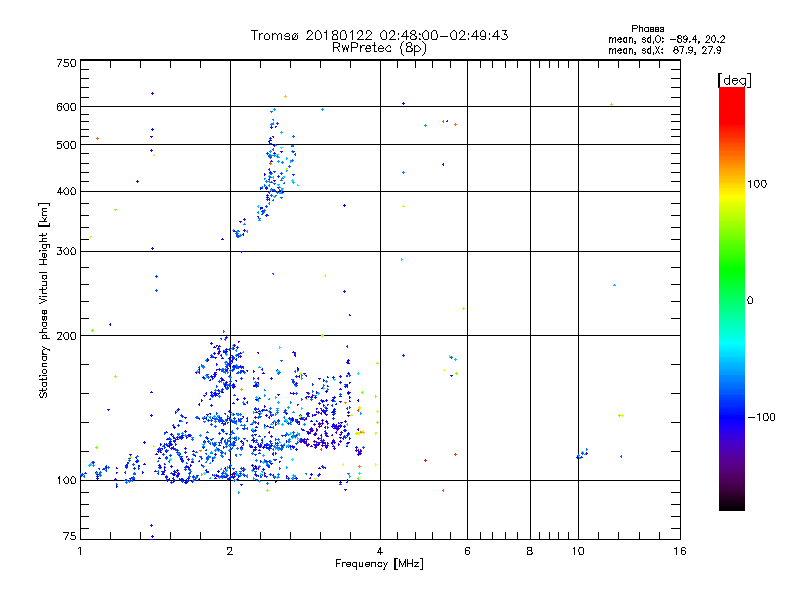Click the y-axis tick label '750'

coord(66,63)
